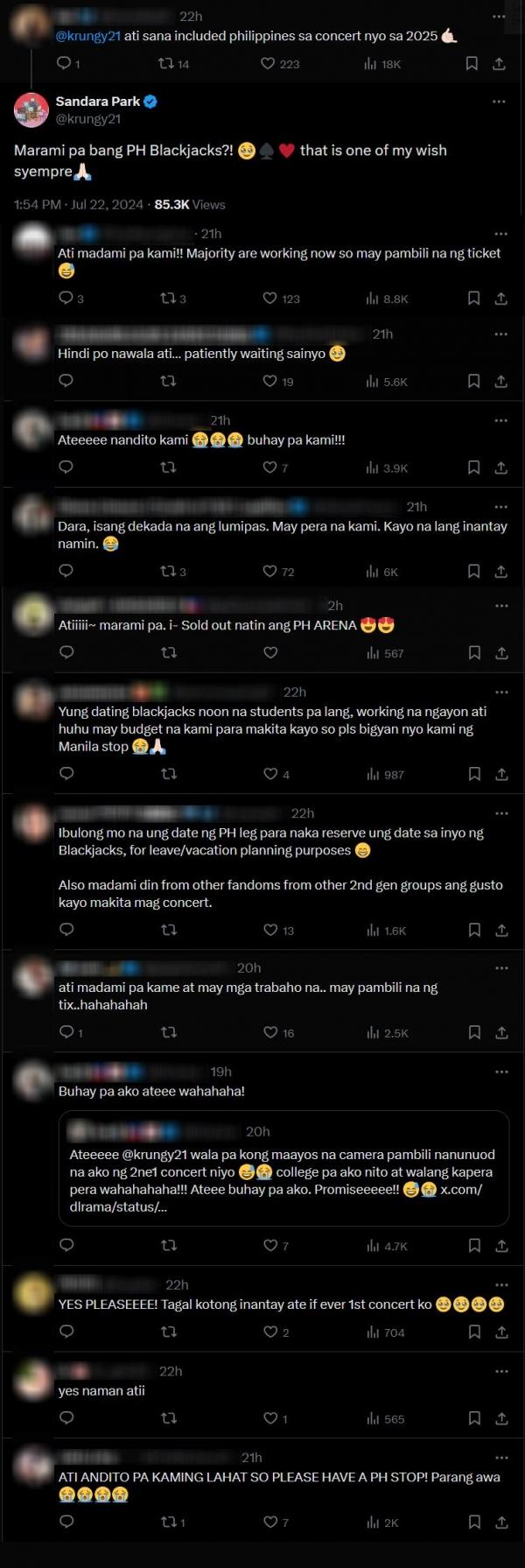Like the 'Sold out natin ang PH ARENA' reply
Screen dimensions: 525x1568
click(x=270, y=652)
